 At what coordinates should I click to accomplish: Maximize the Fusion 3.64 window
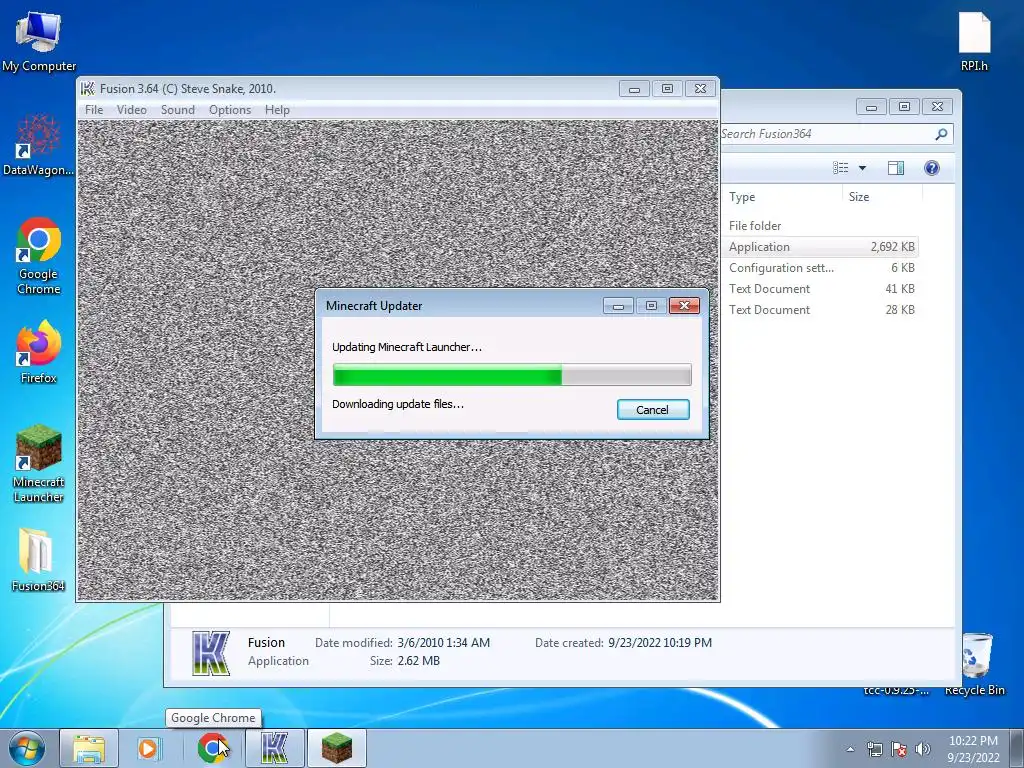click(667, 89)
